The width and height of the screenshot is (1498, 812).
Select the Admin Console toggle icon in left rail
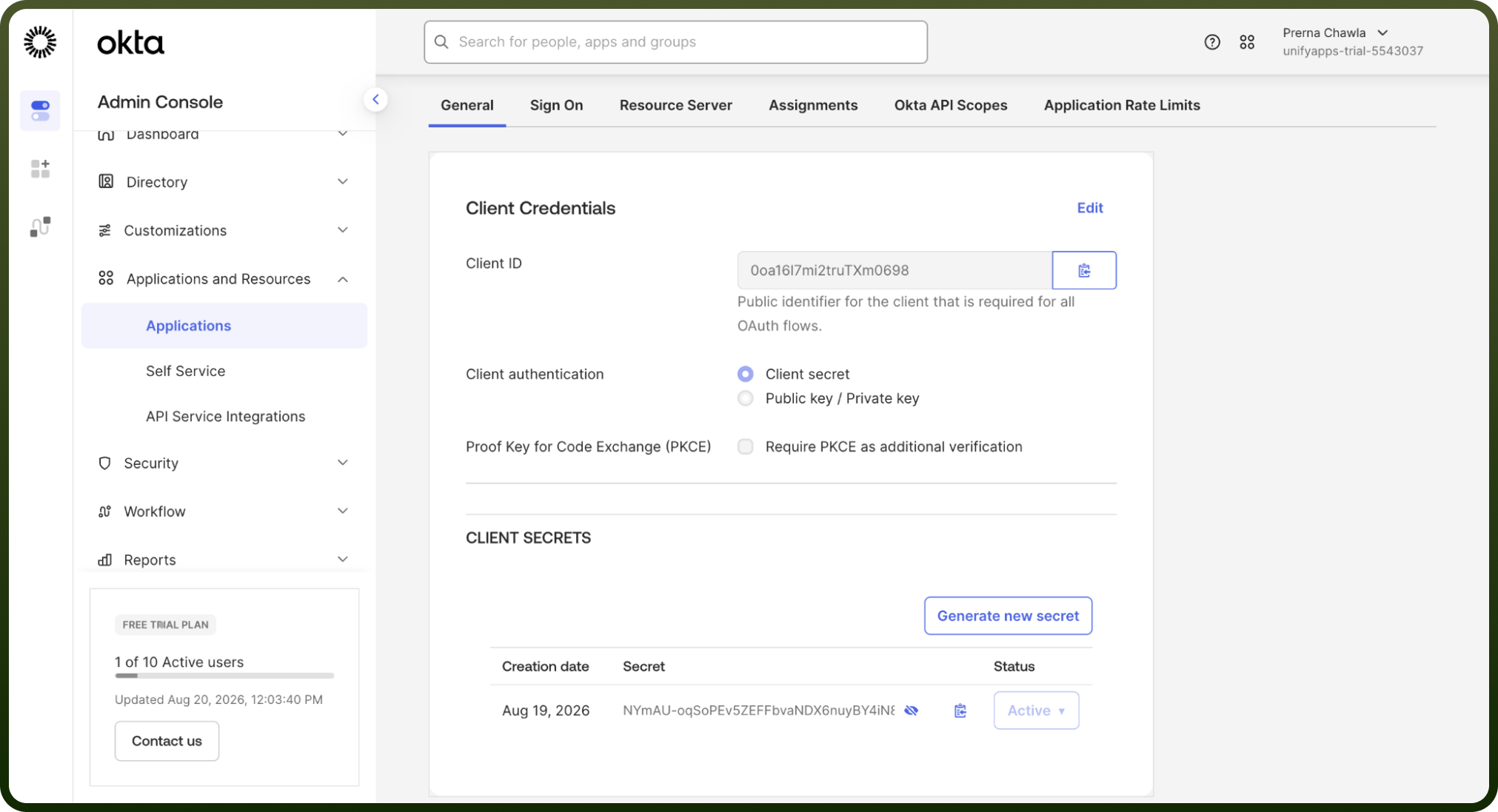(40, 111)
